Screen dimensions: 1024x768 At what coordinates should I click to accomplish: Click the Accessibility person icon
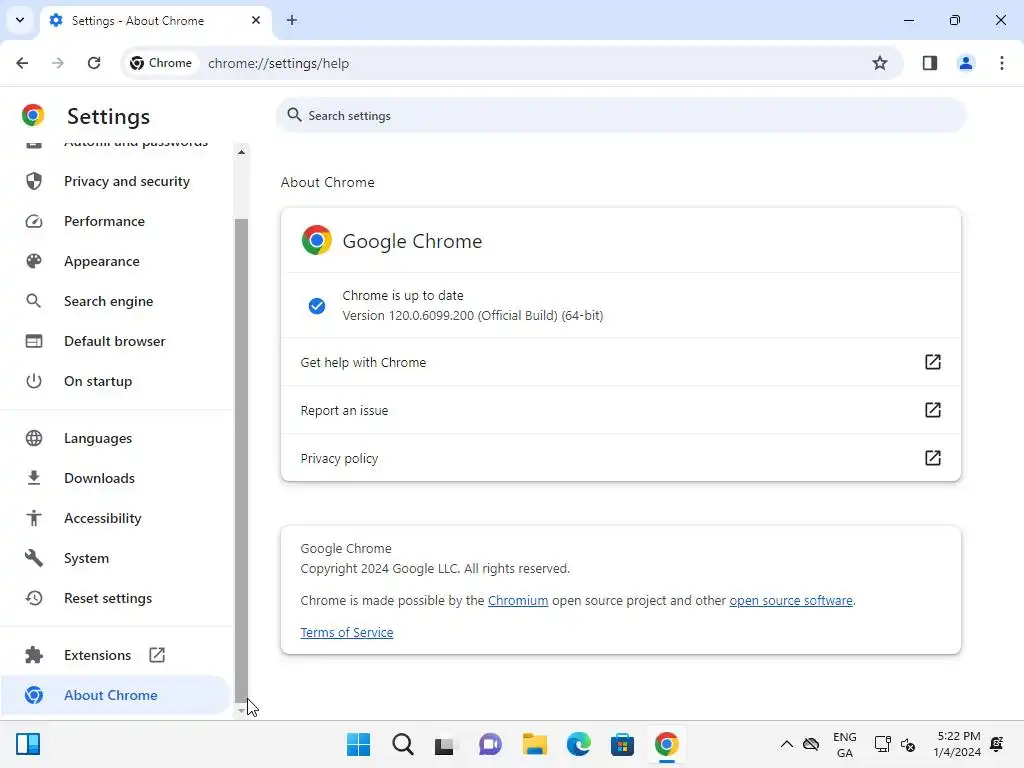(34, 518)
